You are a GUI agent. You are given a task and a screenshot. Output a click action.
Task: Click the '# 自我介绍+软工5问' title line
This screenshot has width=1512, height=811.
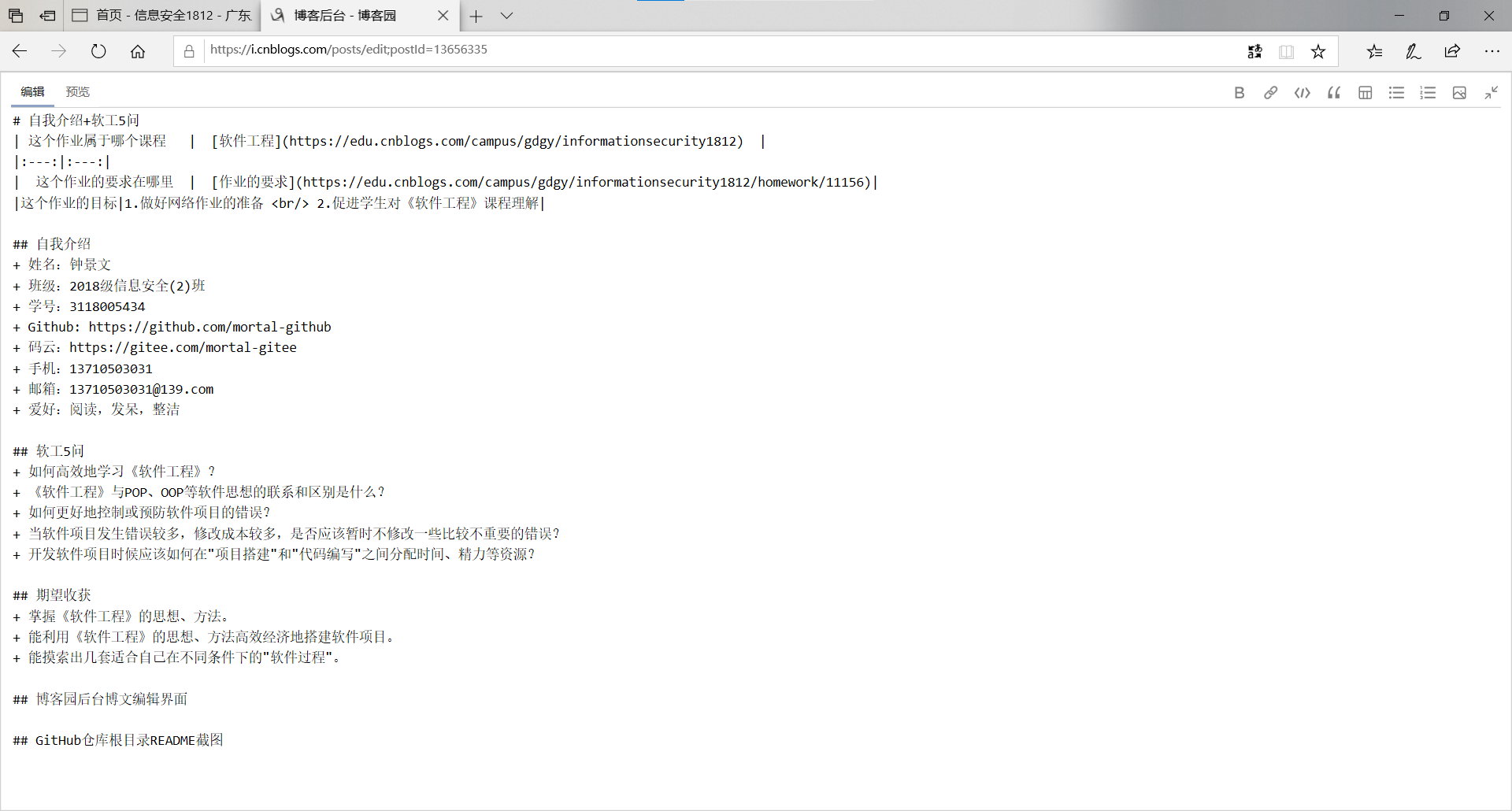coord(76,120)
